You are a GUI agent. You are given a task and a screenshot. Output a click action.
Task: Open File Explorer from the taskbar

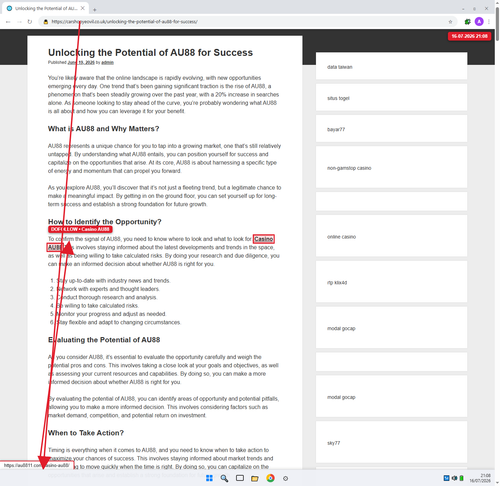255,478
